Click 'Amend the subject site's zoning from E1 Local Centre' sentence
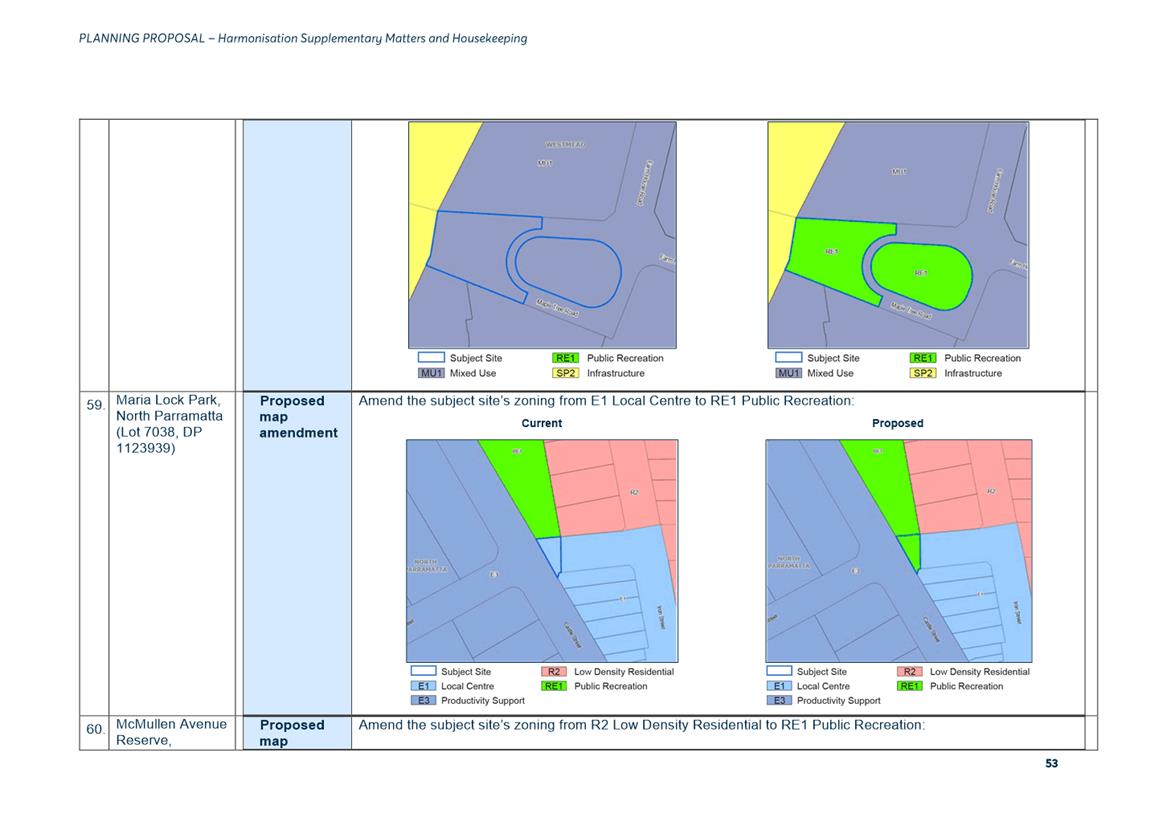The width and height of the screenshot is (1175, 831). pos(606,401)
